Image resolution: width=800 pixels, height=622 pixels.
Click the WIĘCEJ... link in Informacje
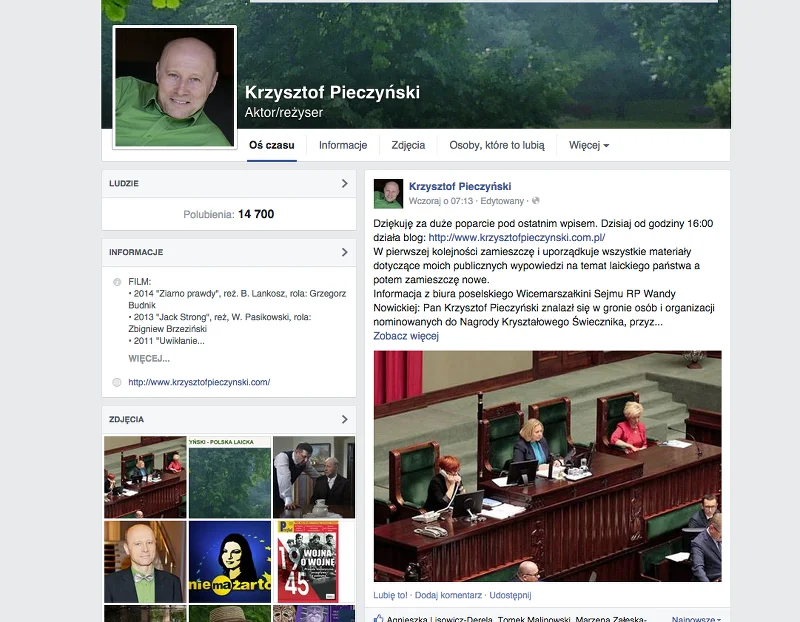tap(149, 359)
